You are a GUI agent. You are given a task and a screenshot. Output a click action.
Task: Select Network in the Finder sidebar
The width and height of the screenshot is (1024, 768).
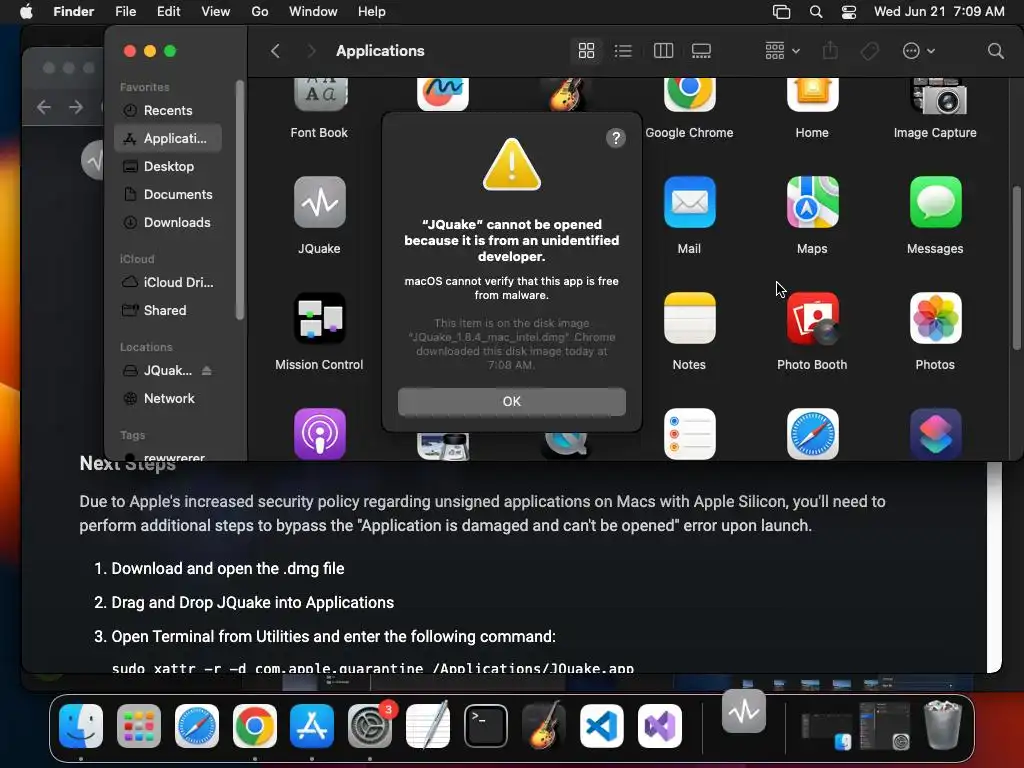168,399
